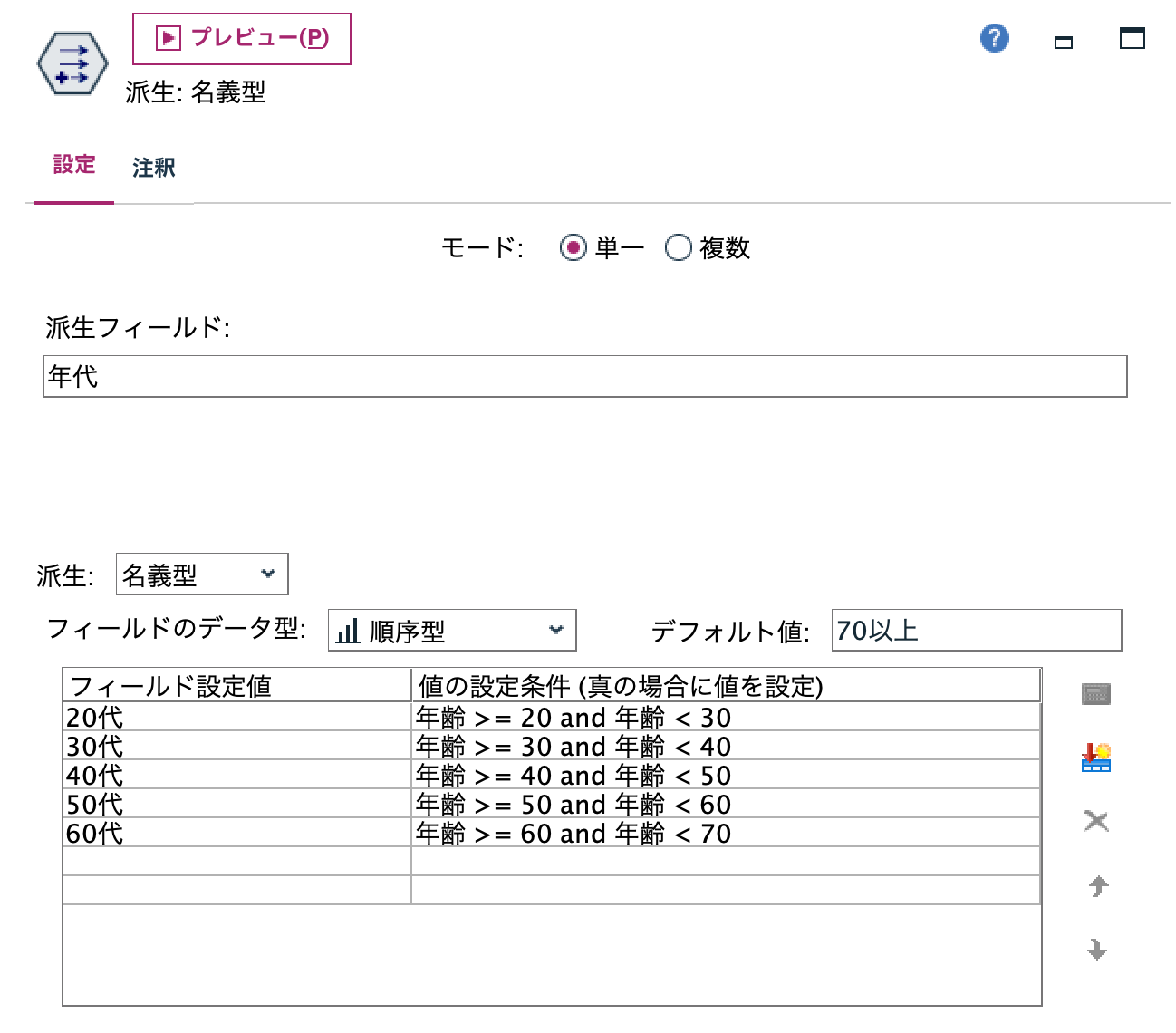The width and height of the screenshot is (1176, 1033).
Task: Switch to the 設定 tab
Action: click(x=73, y=164)
